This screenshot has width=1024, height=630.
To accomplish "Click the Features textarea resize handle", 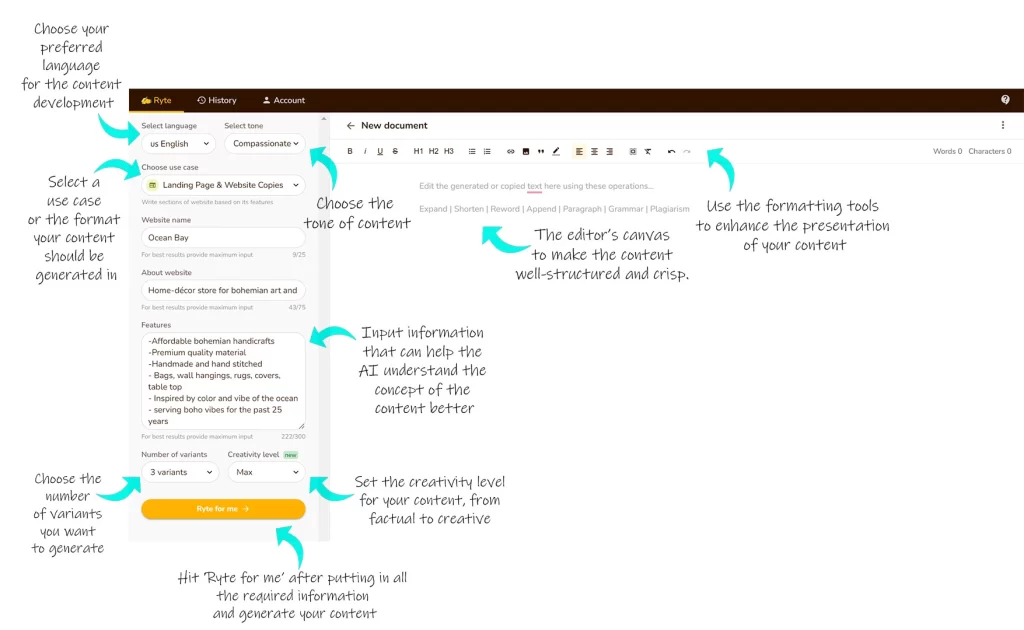I will coord(301,426).
